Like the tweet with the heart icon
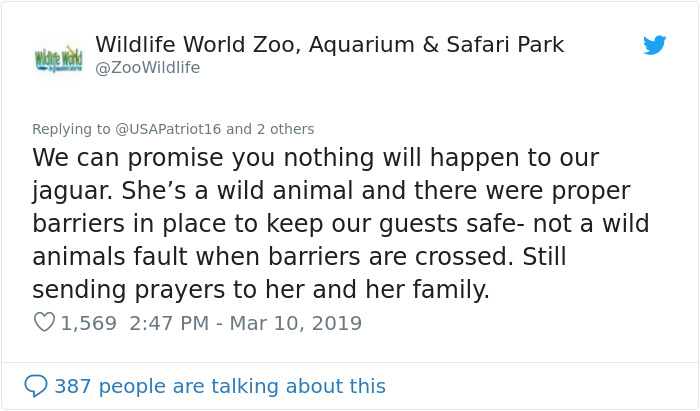Screen dimensions: 700x411 [44, 322]
